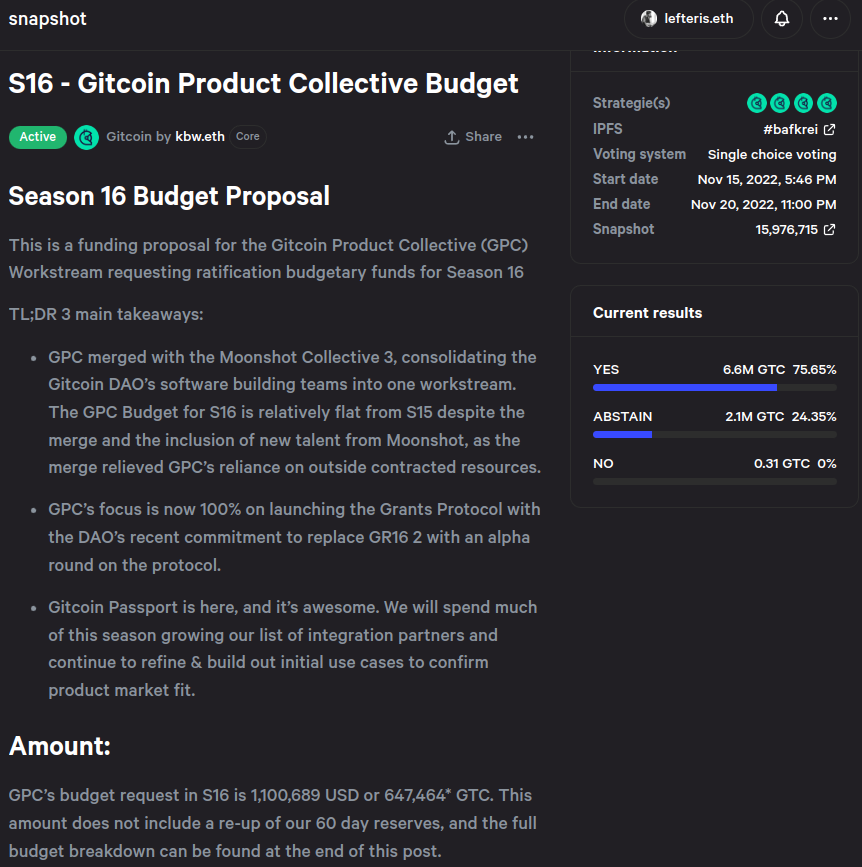Click the end date 'Nov 20, 2022, 11:00 PM'
Viewport: 862px width, 867px height.
pos(764,205)
